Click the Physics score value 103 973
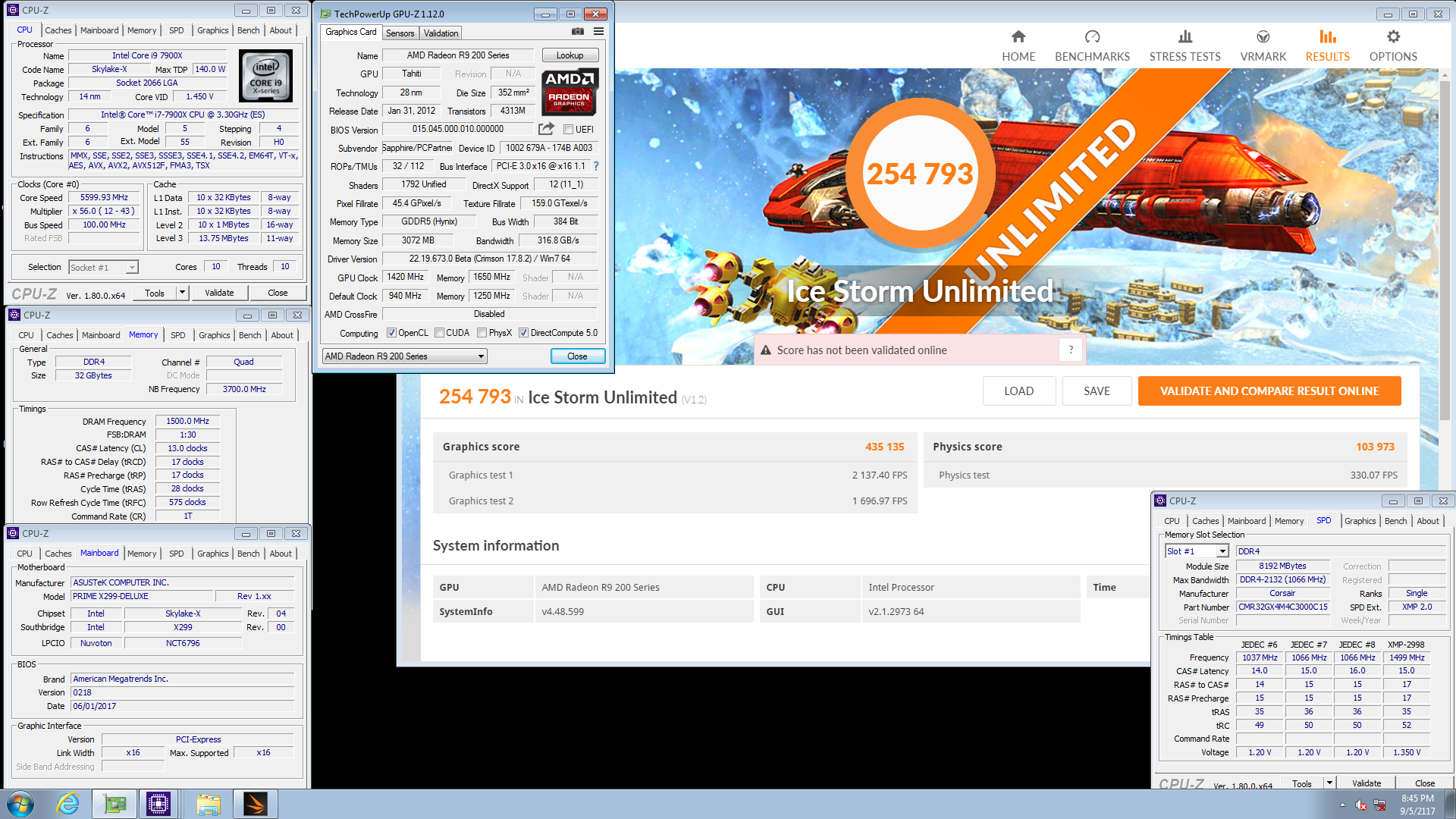 (x=1375, y=447)
